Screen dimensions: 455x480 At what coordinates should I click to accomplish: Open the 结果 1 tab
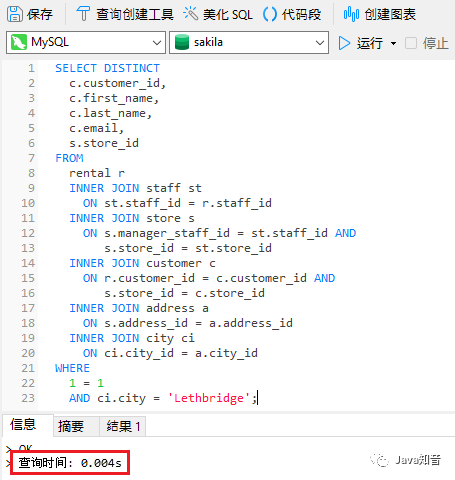122,426
